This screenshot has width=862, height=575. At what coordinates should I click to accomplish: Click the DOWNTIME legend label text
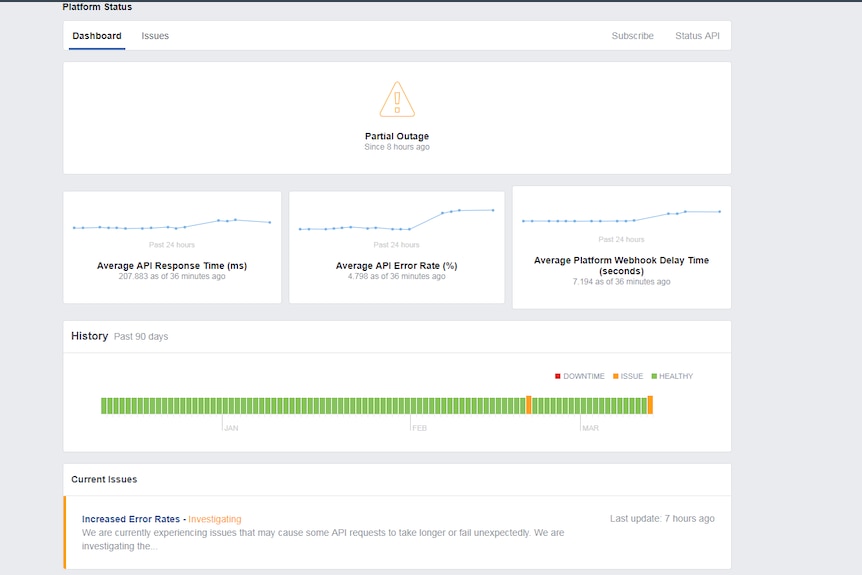coord(583,376)
